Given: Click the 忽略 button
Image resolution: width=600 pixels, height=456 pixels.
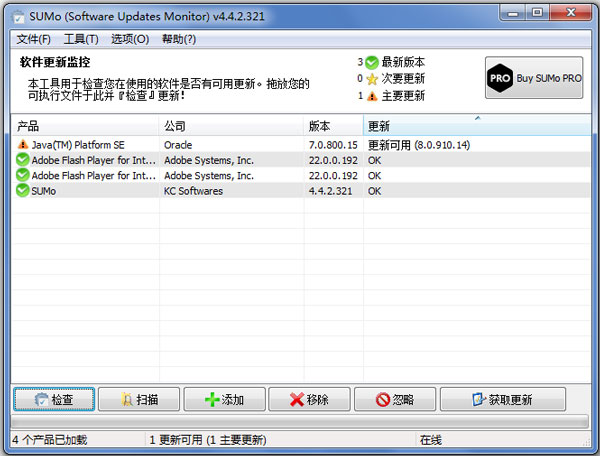Looking at the screenshot, I should pyautogui.click(x=395, y=399).
